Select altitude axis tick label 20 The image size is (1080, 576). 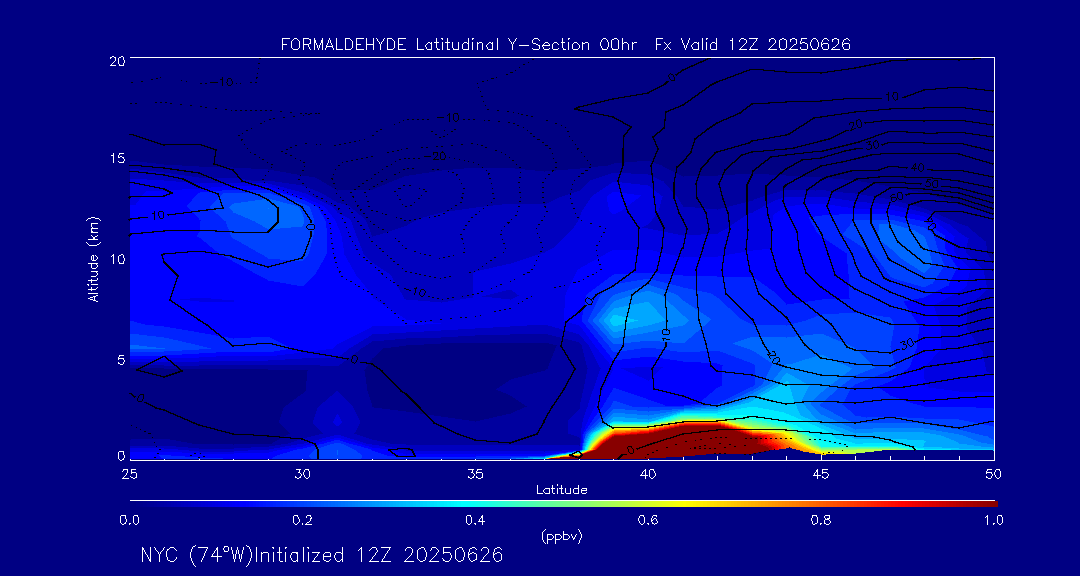(x=116, y=61)
